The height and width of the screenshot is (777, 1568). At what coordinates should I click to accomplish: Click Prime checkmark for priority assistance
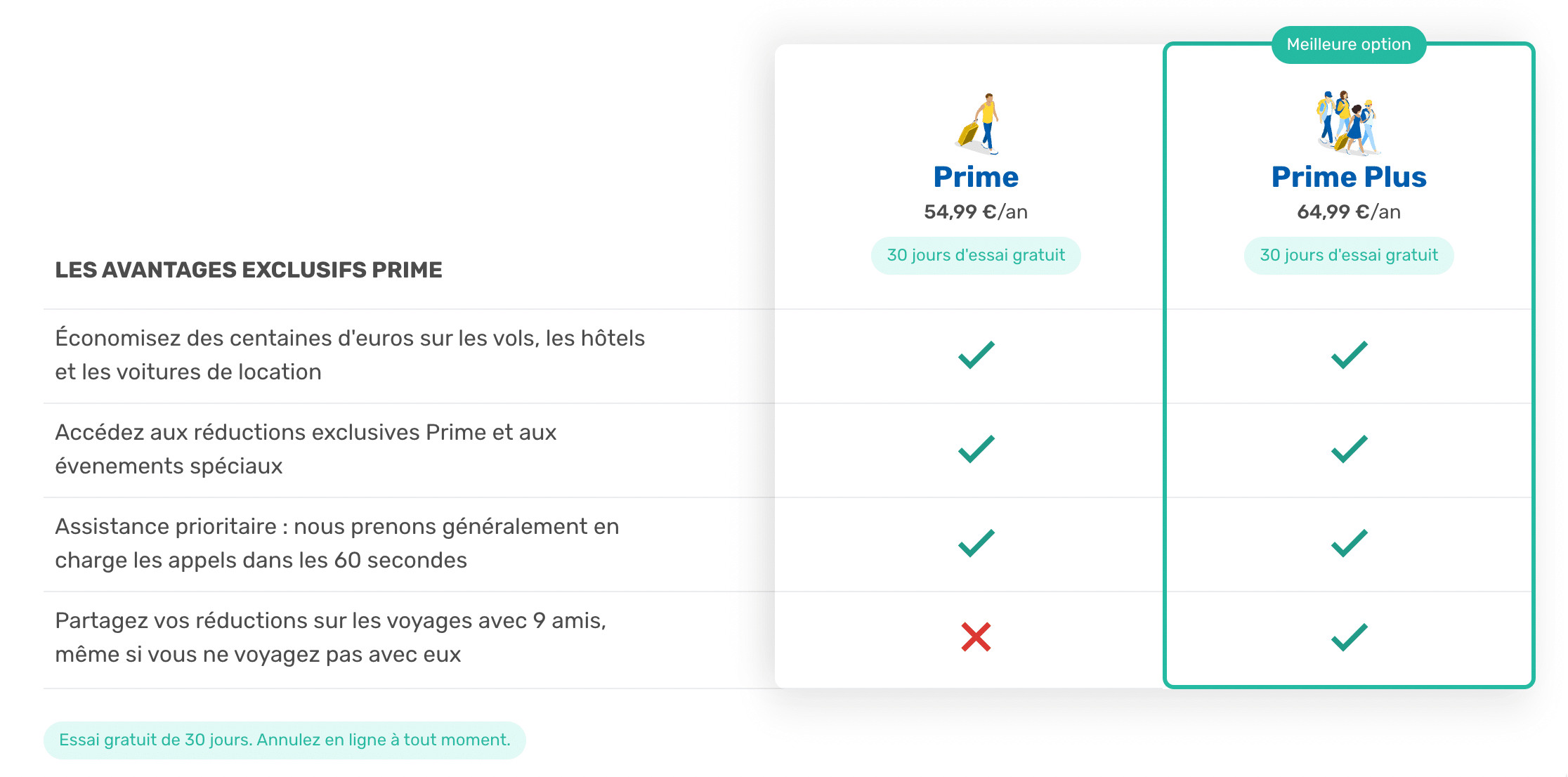coord(976,543)
